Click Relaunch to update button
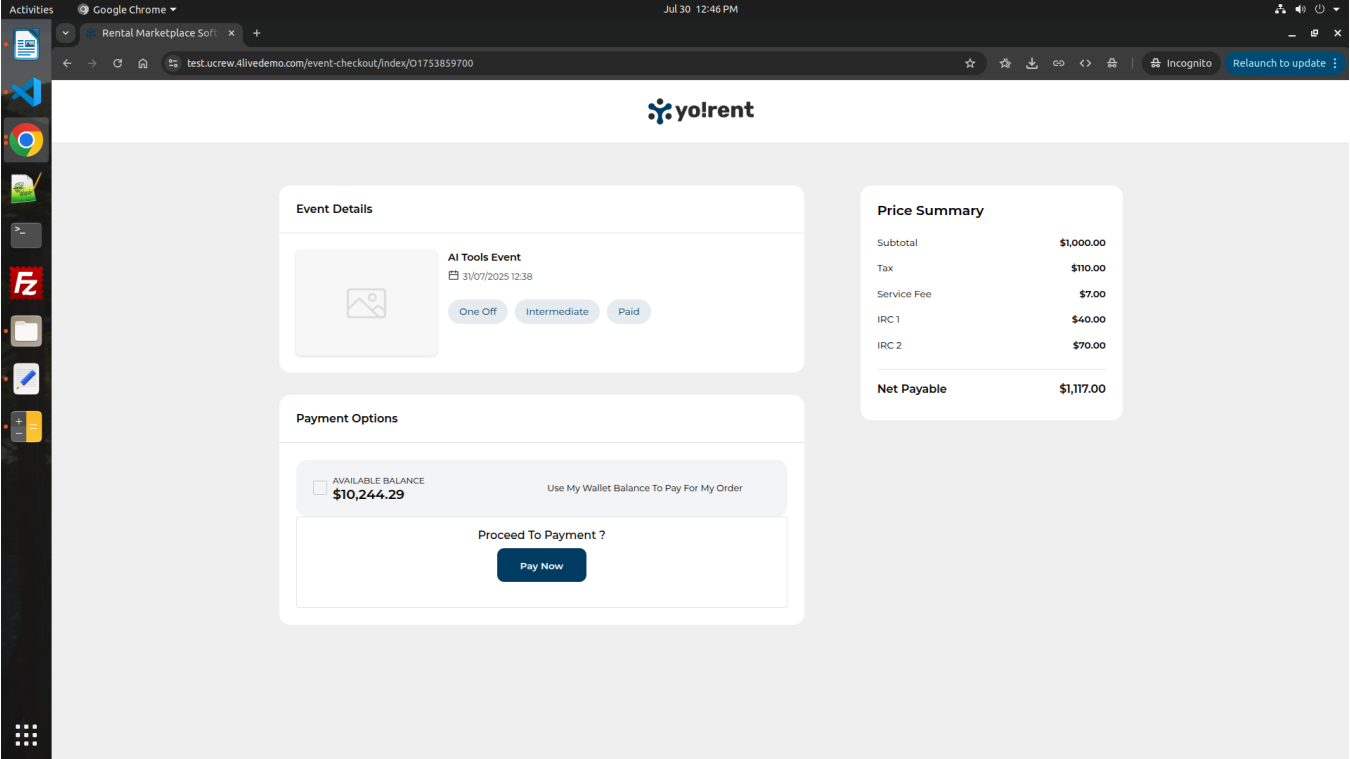Viewport: 1350px width, 759px height. click(1278, 63)
